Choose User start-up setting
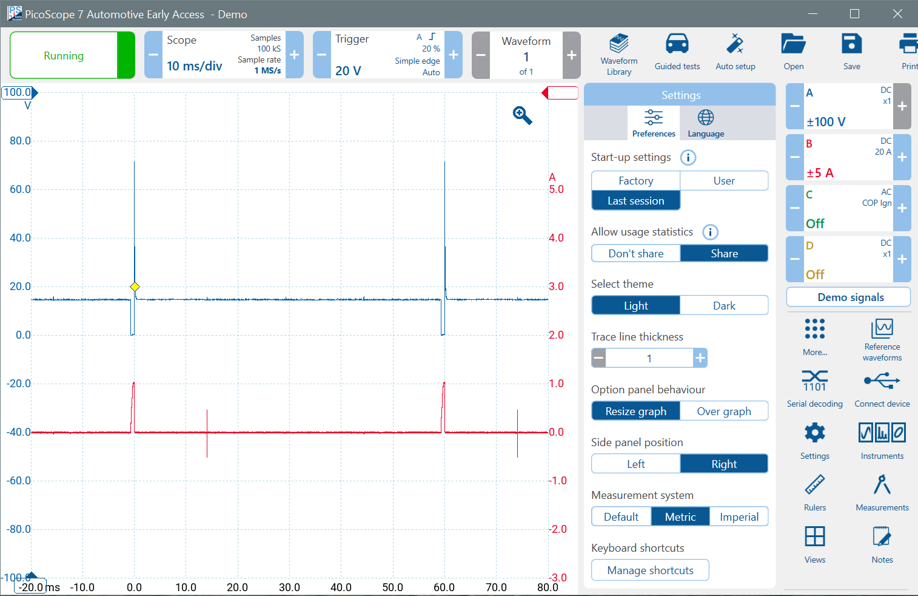This screenshot has width=918, height=596. [x=724, y=181]
